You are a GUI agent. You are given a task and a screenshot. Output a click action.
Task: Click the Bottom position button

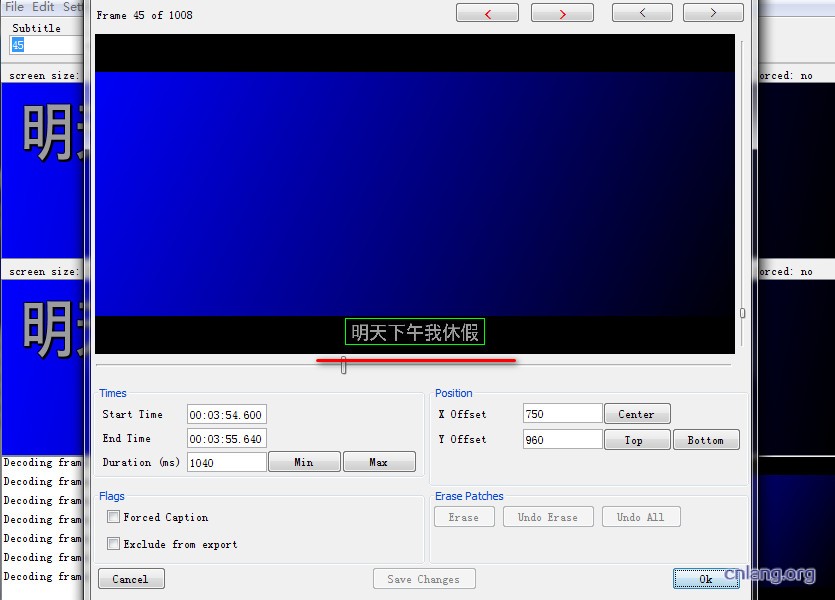point(706,440)
